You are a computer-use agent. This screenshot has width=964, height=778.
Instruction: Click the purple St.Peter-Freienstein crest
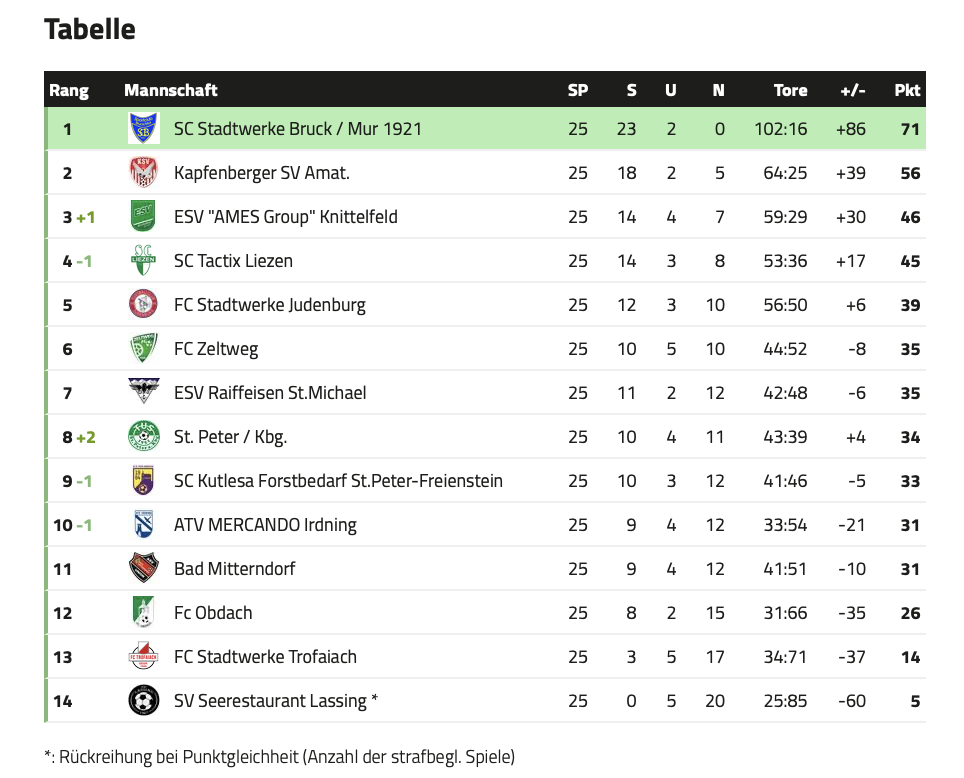tap(144, 480)
